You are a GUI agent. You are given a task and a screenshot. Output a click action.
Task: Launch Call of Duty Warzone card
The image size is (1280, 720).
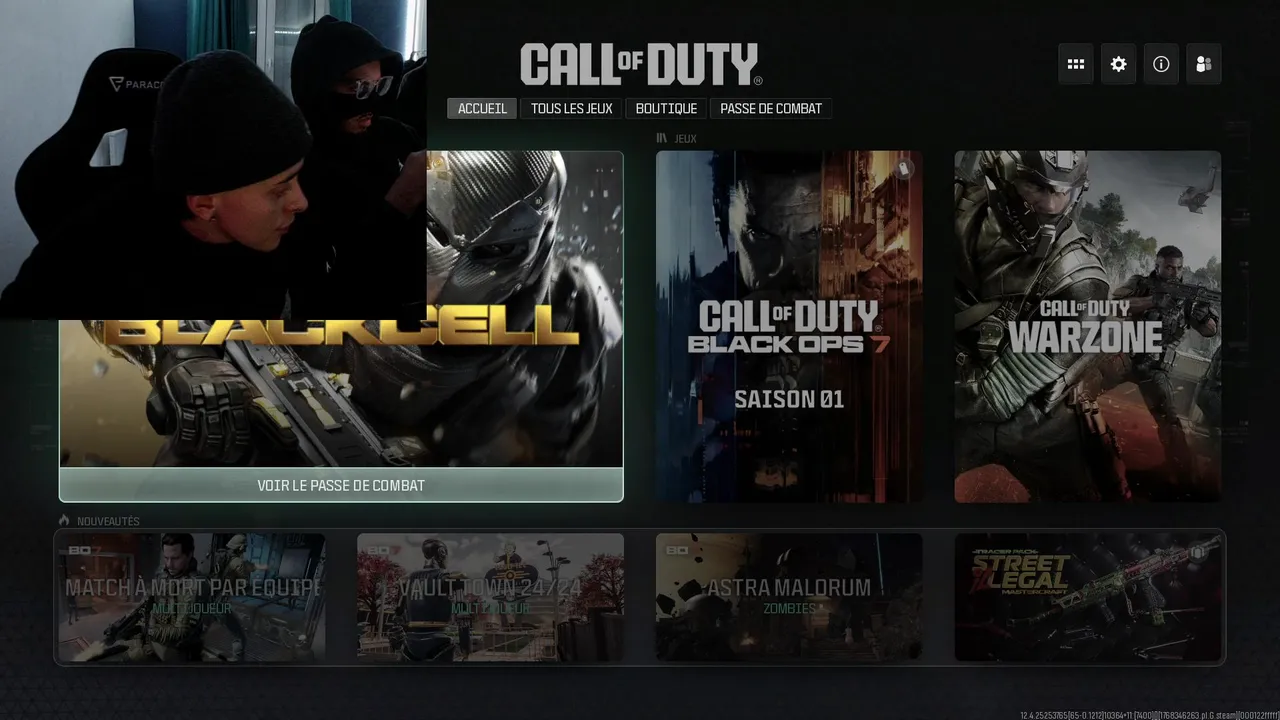[x=1087, y=326]
